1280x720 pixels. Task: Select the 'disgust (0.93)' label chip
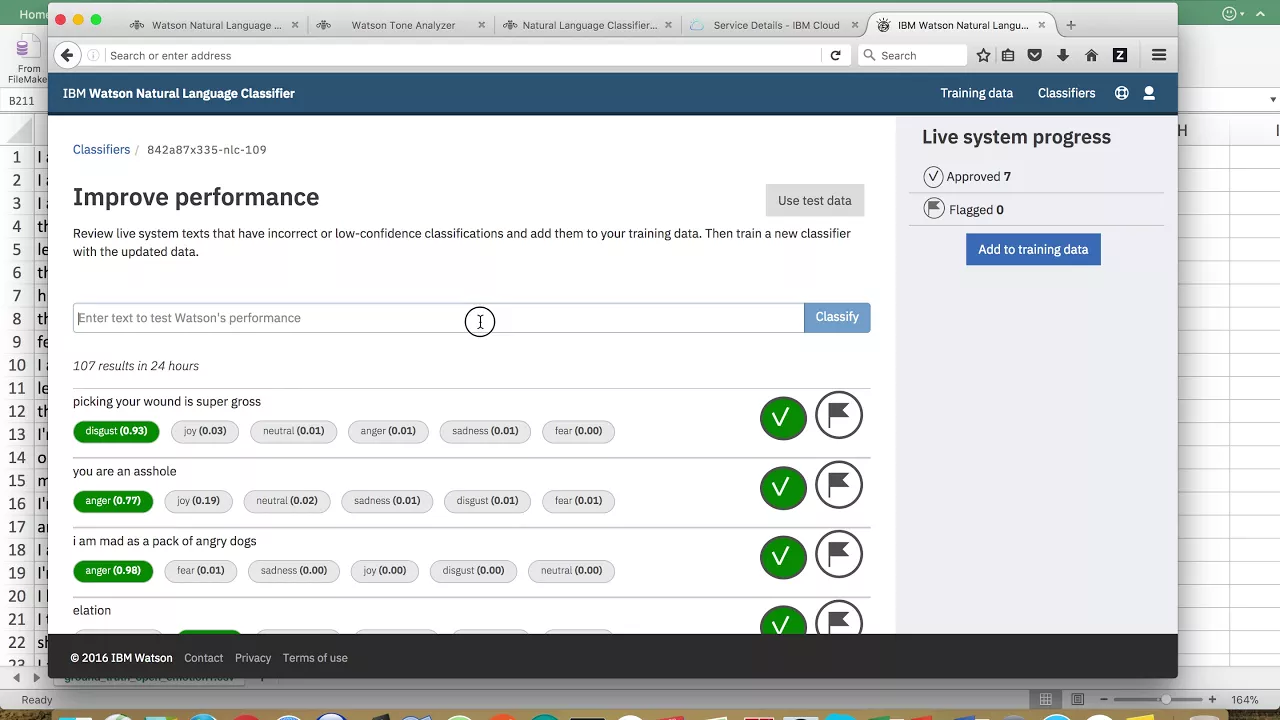[x=116, y=431]
